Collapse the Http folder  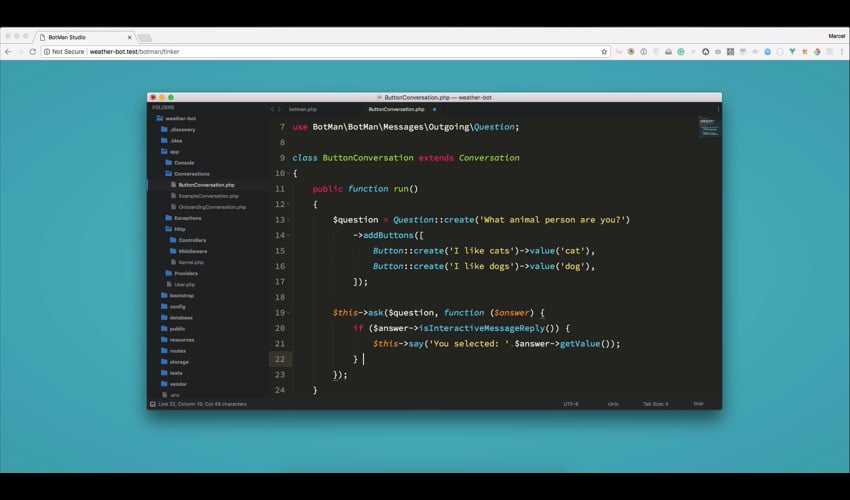tap(176, 229)
